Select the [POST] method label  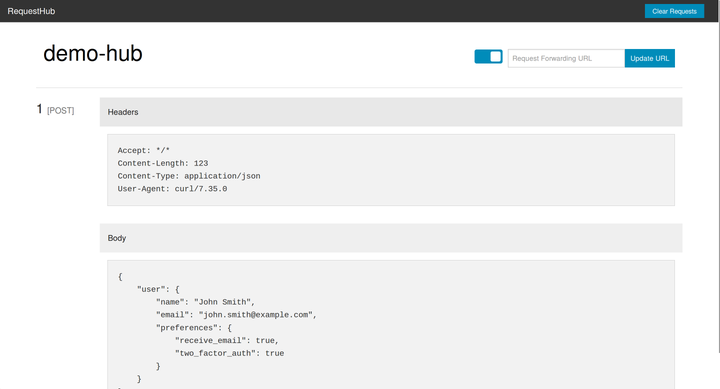pyautogui.click(x=61, y=111)
